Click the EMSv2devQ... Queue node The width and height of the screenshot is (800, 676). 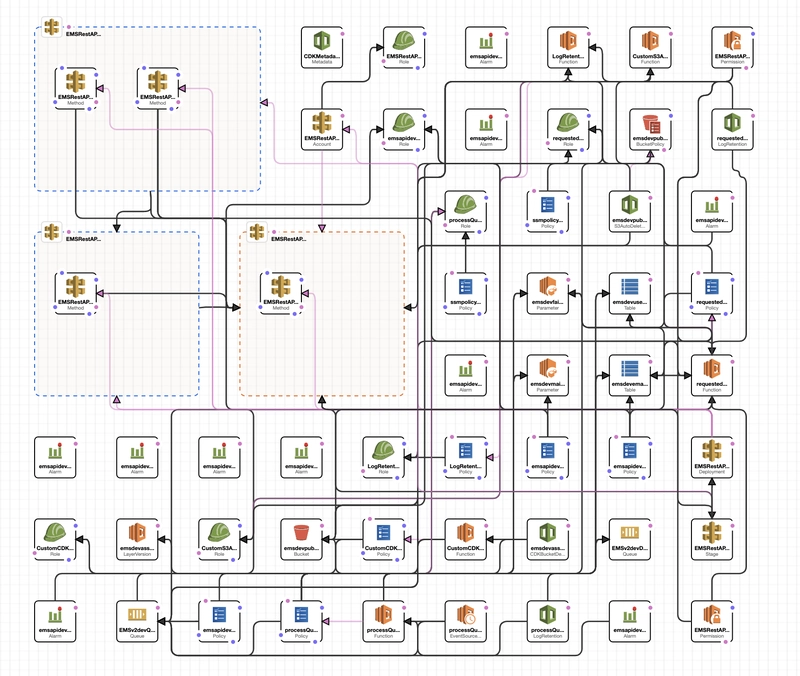137,621
